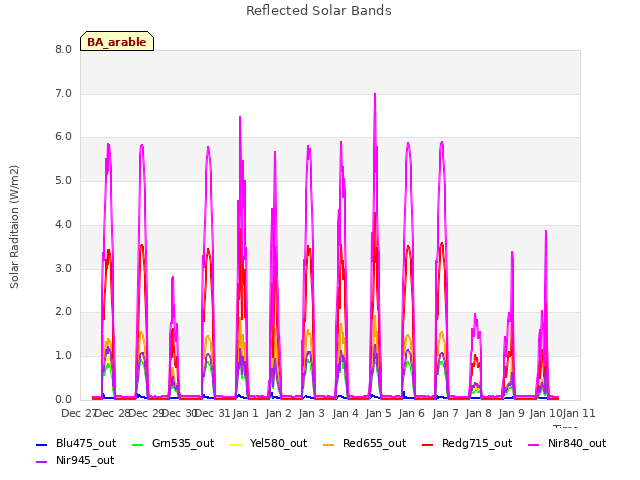
Task: Click the Nir945_out legend label
Action: [x=85, y=460]
